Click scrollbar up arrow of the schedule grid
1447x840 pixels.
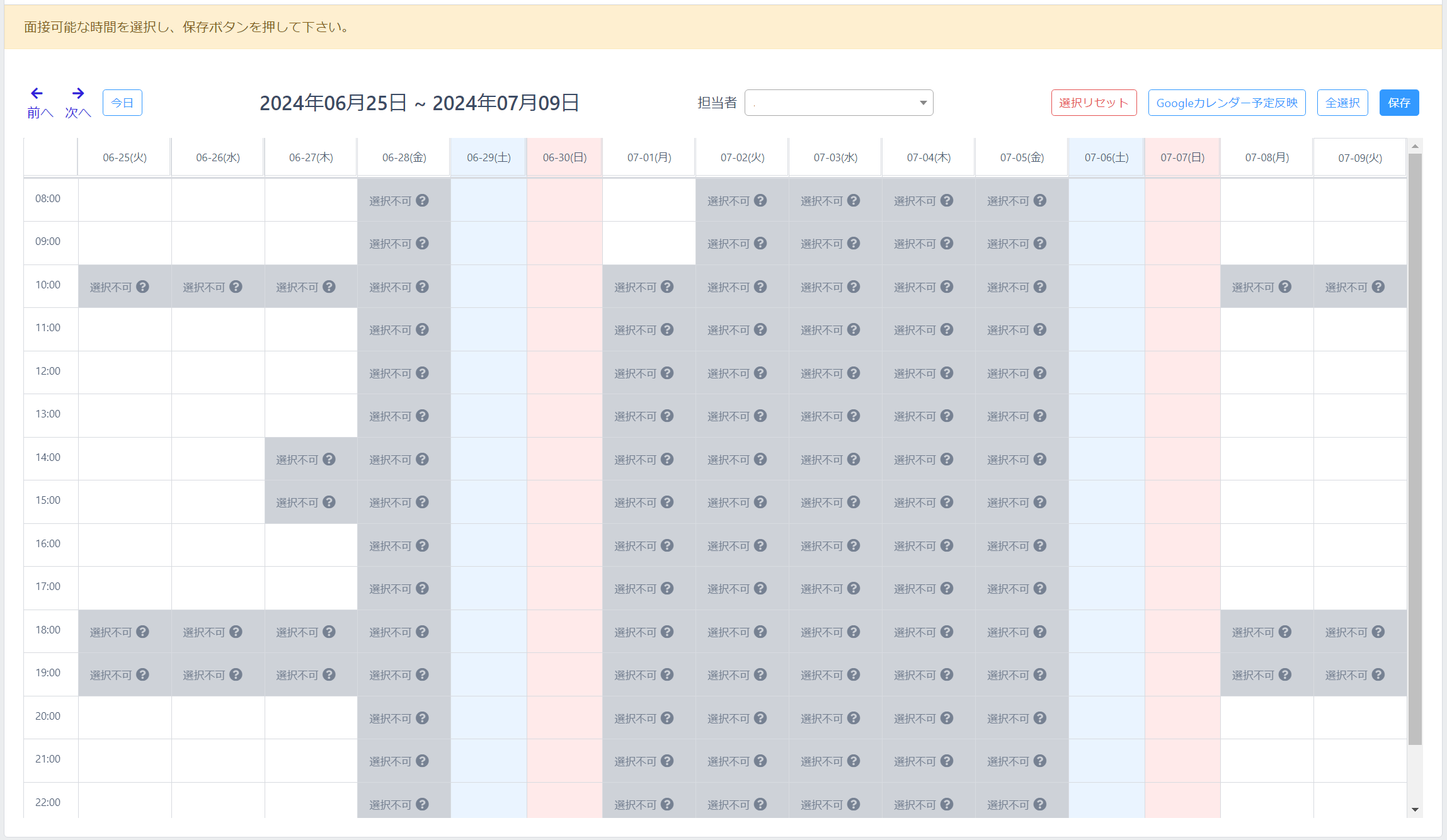click(x=1415, y=146)
